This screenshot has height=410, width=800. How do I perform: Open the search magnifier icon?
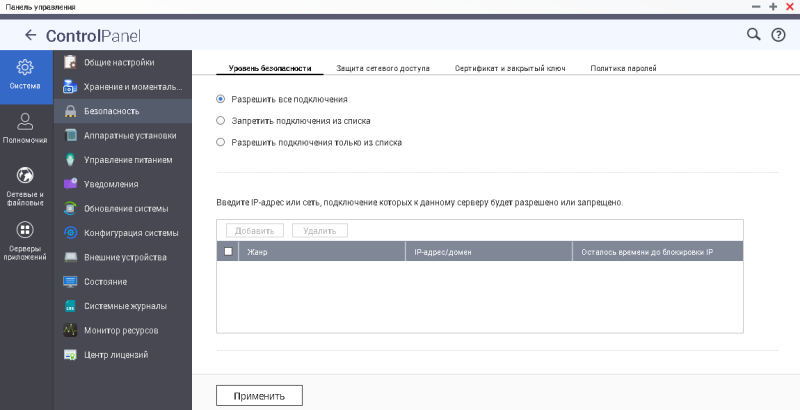click(754, 35)
